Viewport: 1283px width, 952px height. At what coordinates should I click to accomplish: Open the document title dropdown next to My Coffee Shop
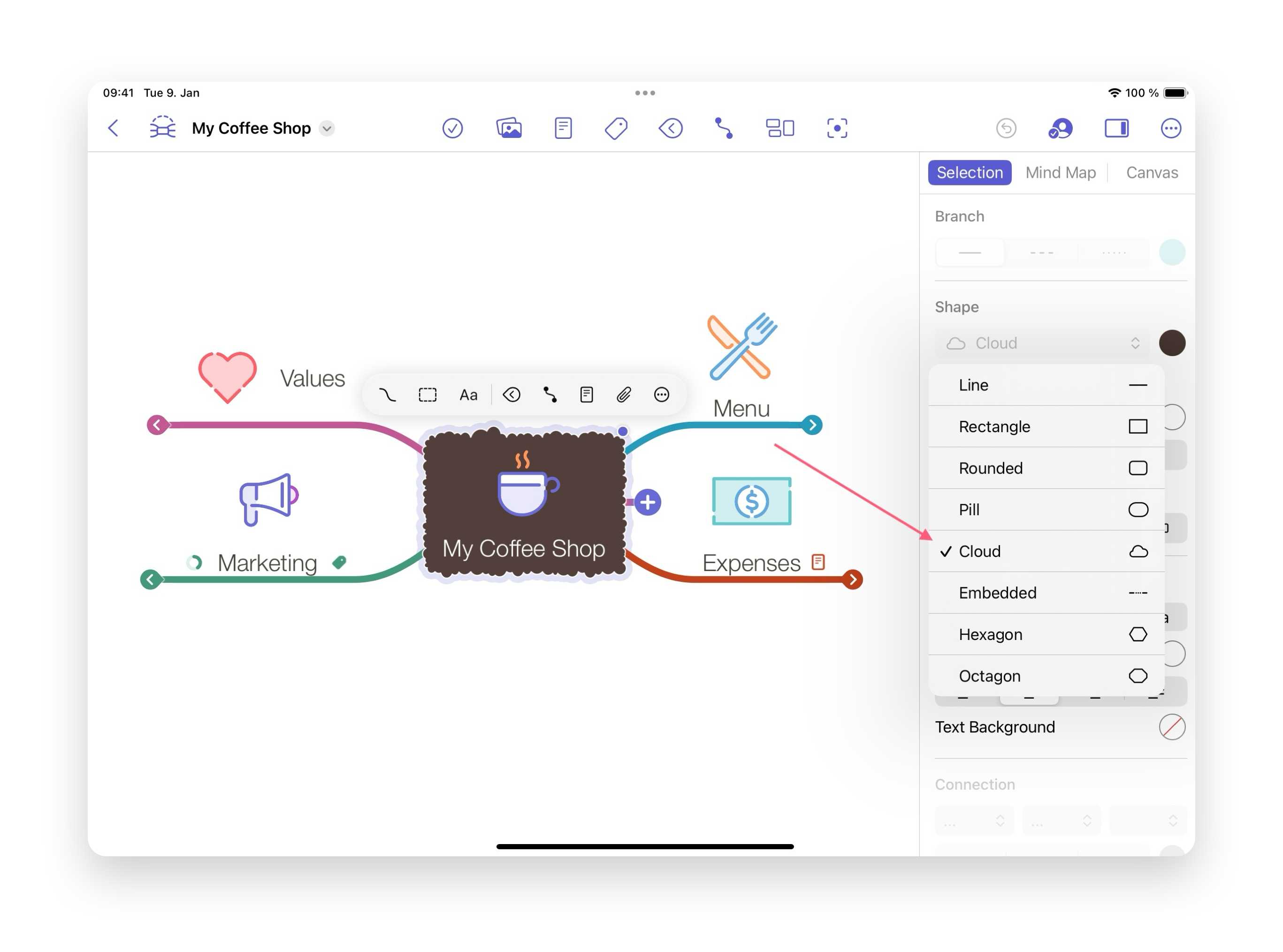pos(326,128)
